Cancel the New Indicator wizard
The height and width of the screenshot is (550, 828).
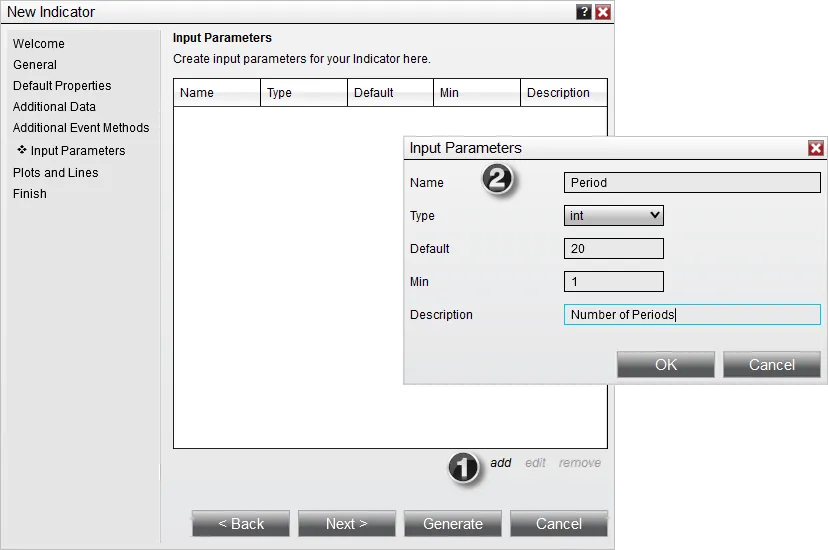tap(559, 524)
